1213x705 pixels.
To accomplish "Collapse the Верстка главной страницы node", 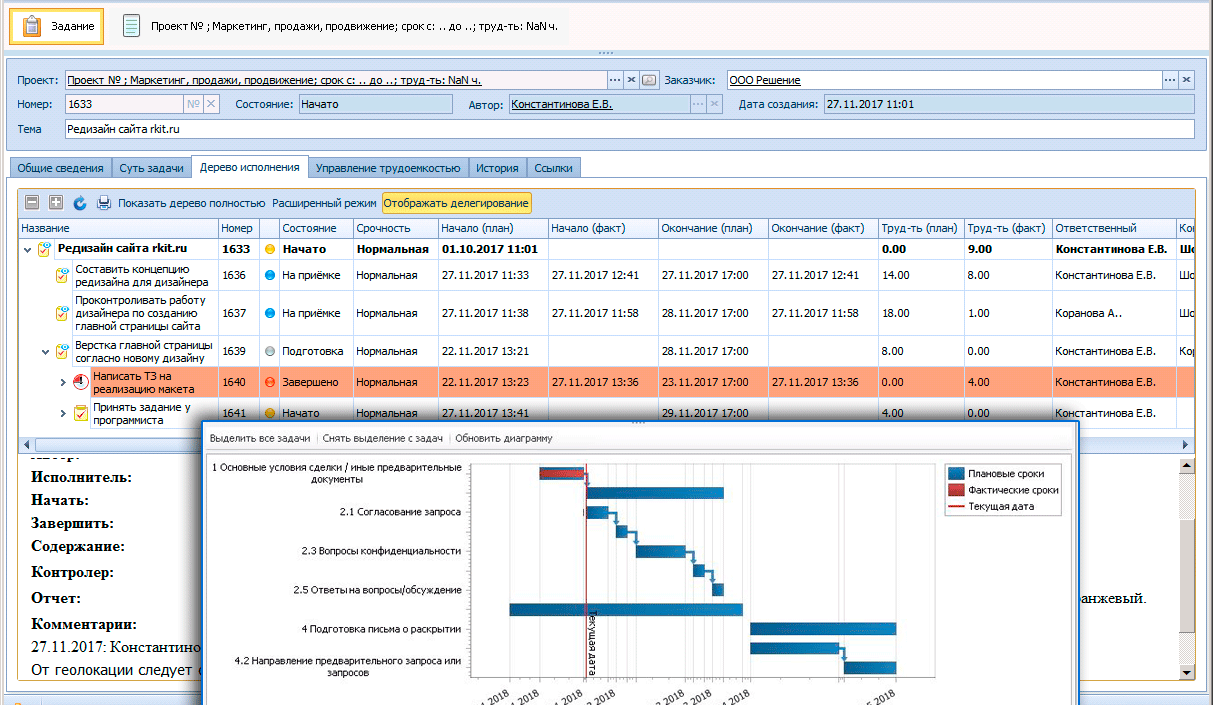I will pos(45,351).
